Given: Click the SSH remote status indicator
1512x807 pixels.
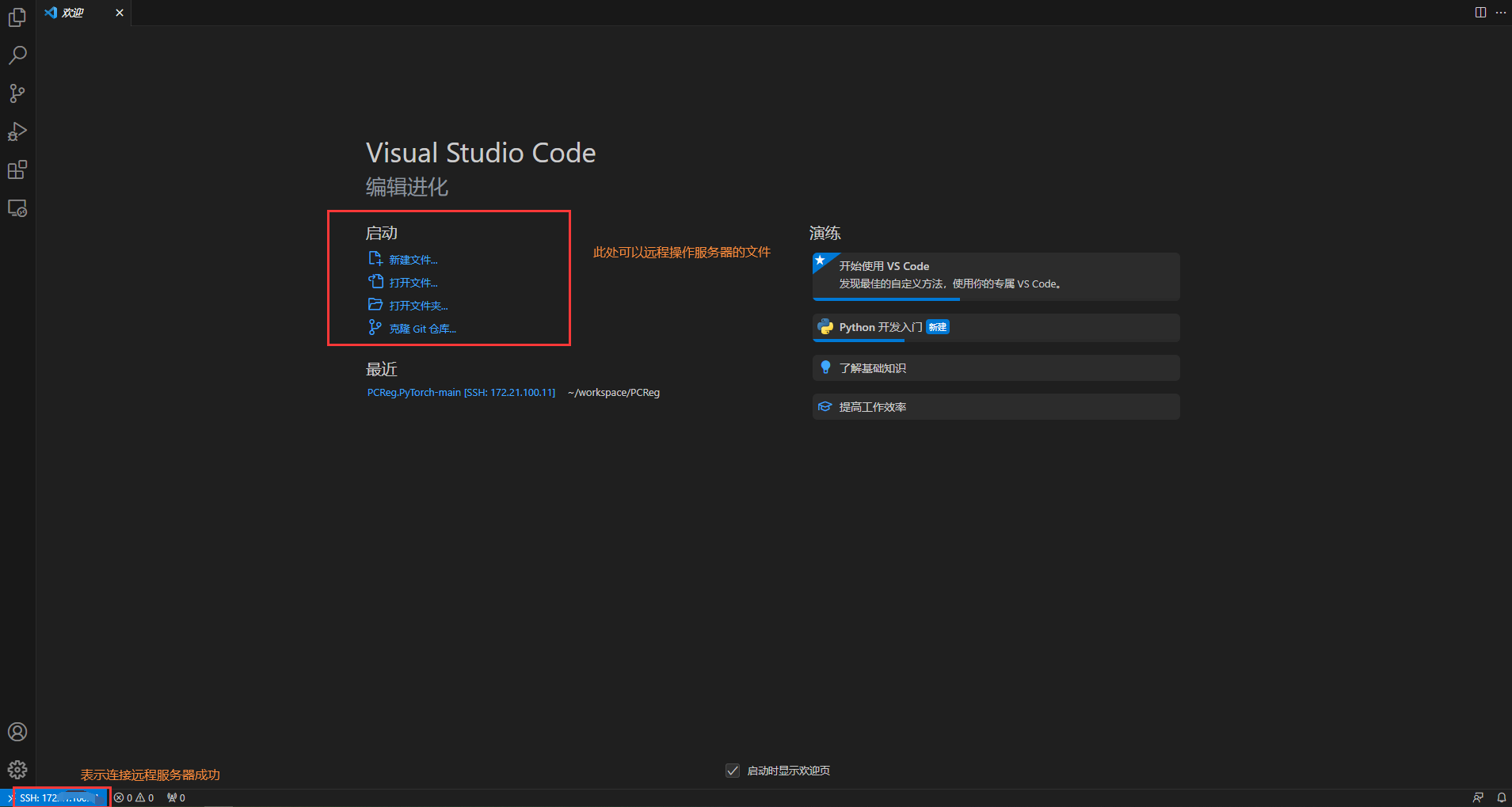Looking at the screenshot, I should click(55, 797).
